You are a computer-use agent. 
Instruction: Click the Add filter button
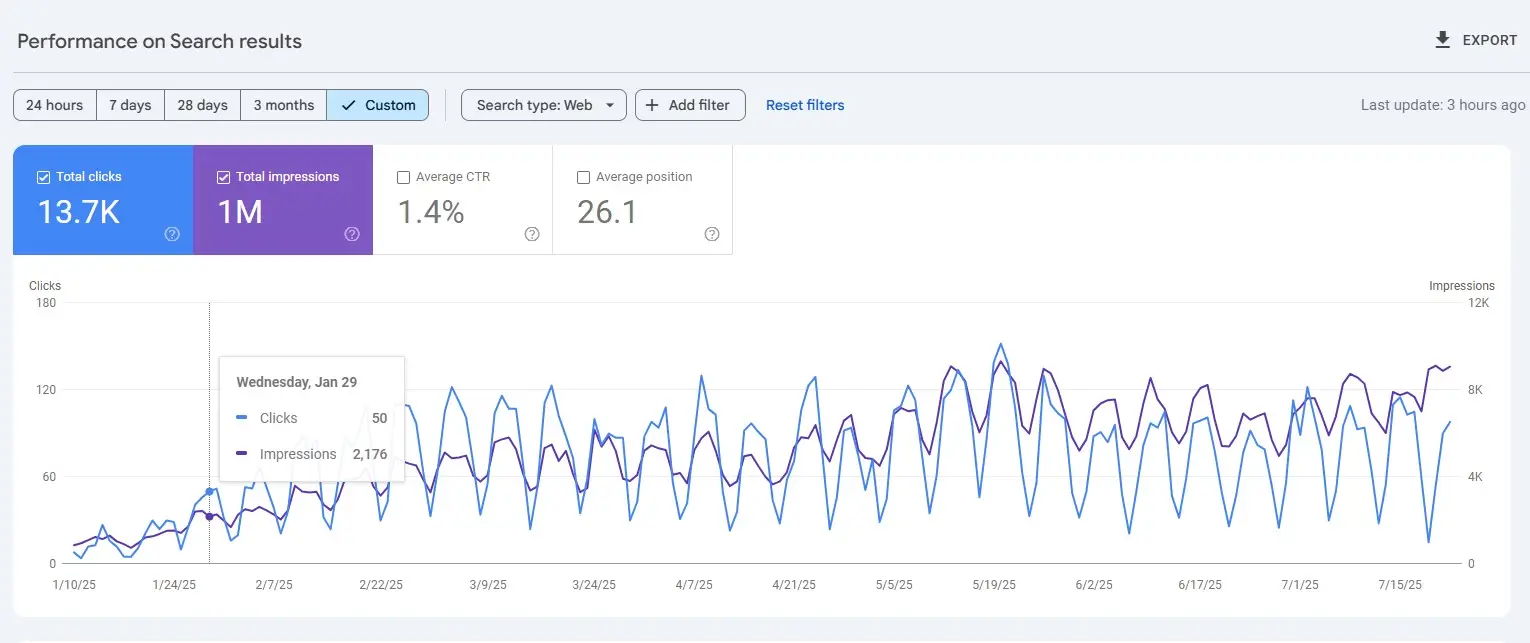[x=690, y=104]
